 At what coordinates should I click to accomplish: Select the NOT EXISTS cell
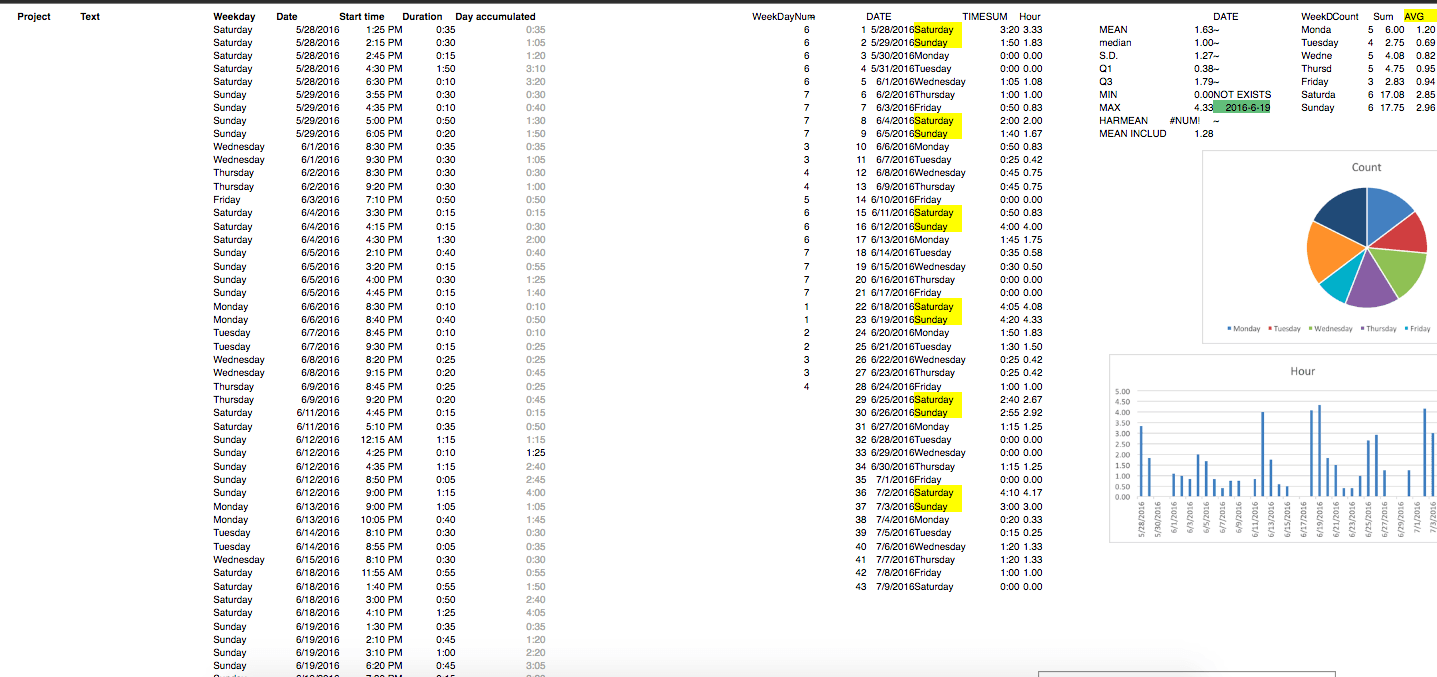pyautogui.click(x=1242, y=95)
